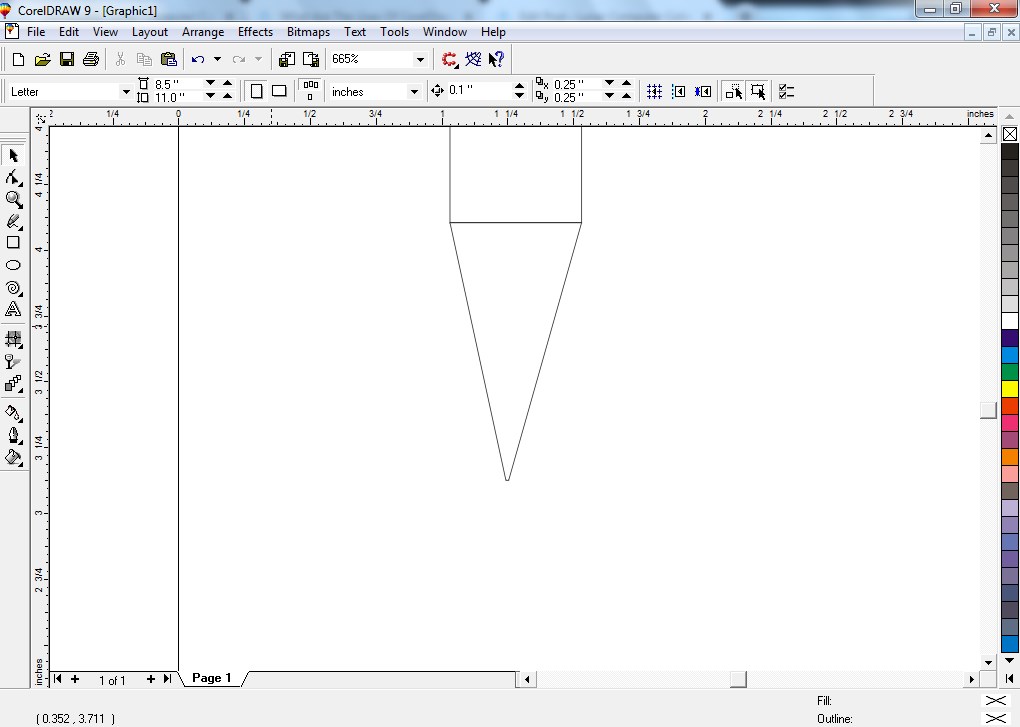This screenshot has width=1020, height=727.
Task: Click the New document icon
Action: point(18,59)
